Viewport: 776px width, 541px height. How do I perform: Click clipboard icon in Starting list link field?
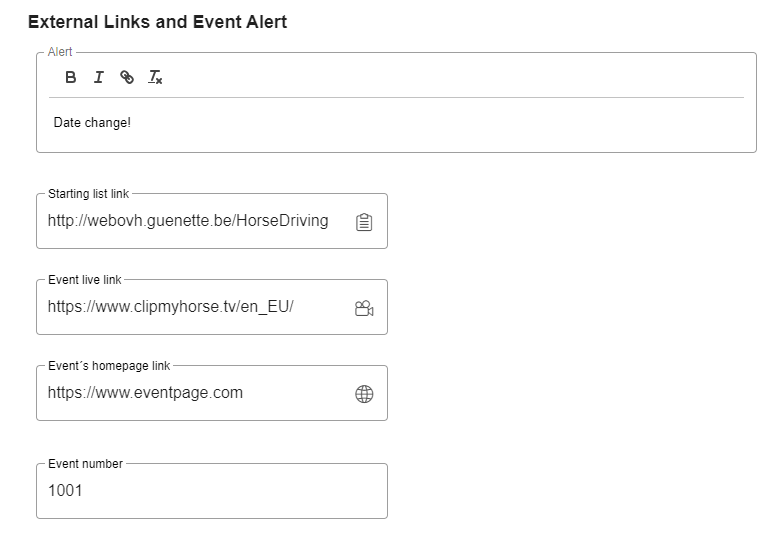click(364, 222)
